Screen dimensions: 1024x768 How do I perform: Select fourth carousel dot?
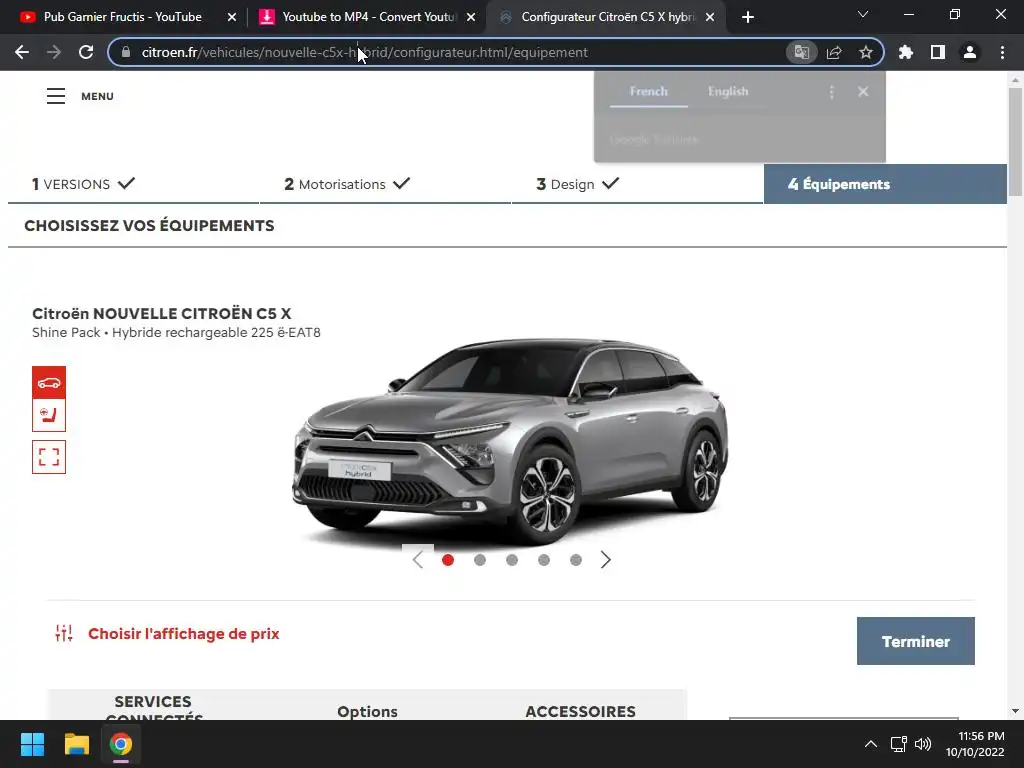tap(544, 560)
